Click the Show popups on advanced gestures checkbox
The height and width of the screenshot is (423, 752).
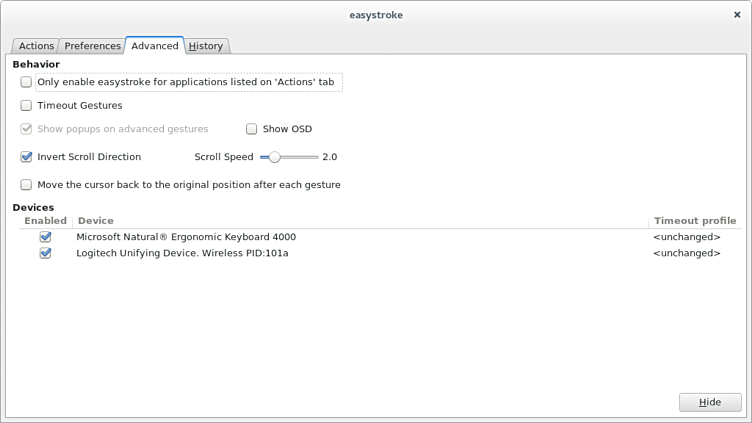click(27, 129)
